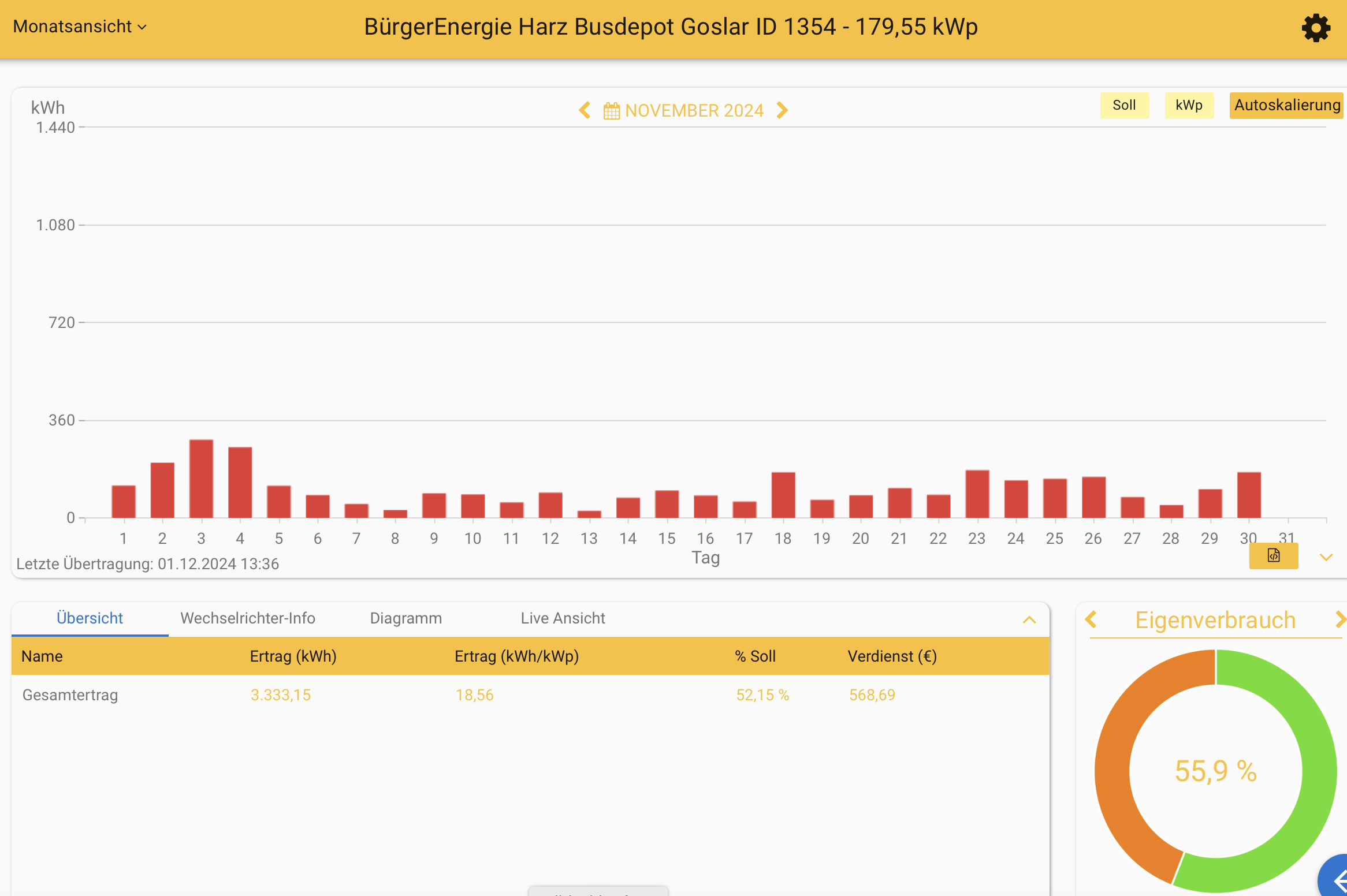The height and width of the screenshot is (896, 1347).
Task: Disable the Autoskalierung option
Action: (x=1286, y=105)
